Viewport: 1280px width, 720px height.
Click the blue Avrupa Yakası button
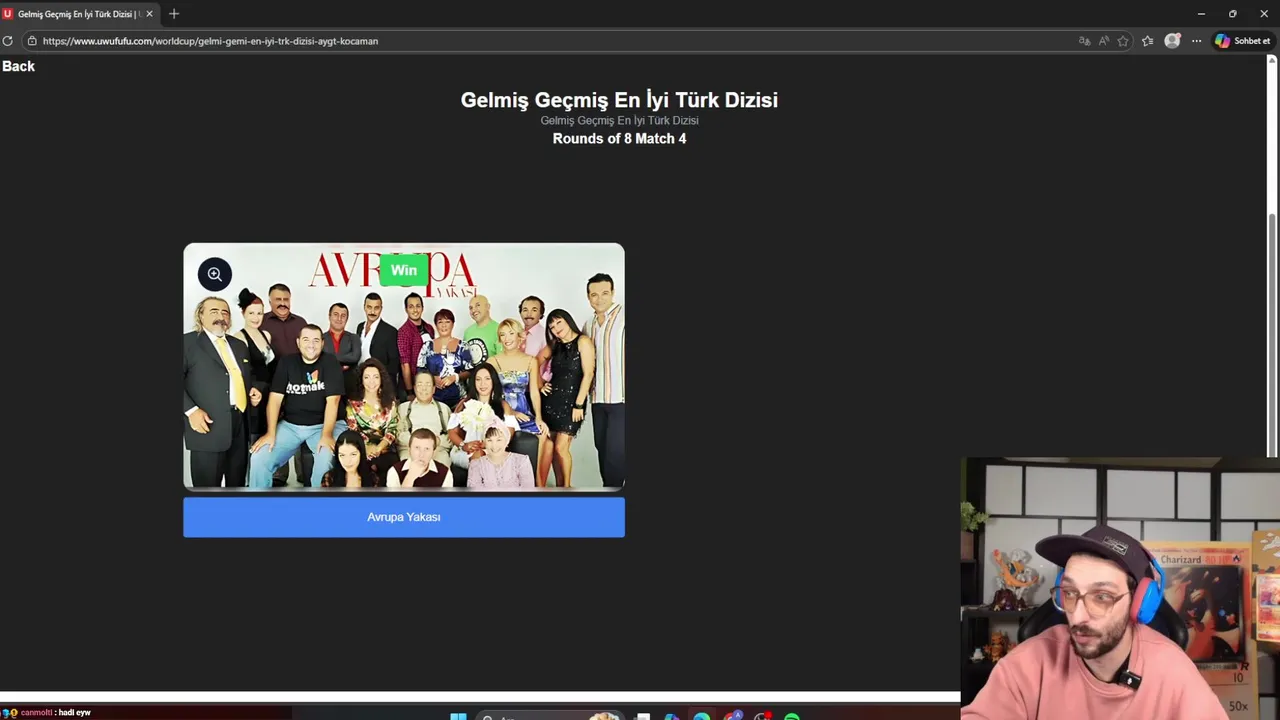(404, 517)
